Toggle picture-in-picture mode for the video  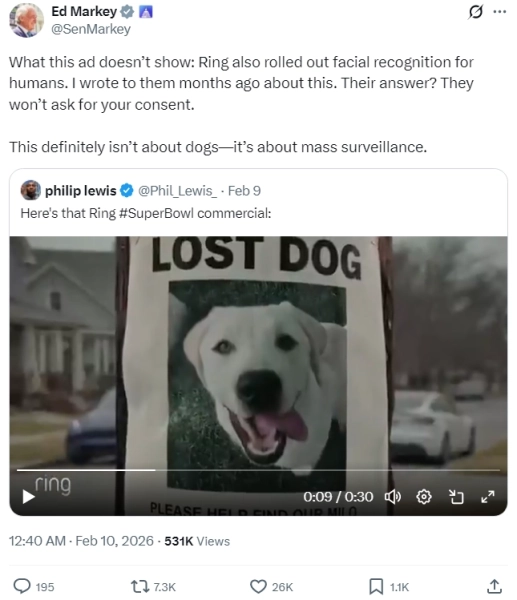[455, 497]
